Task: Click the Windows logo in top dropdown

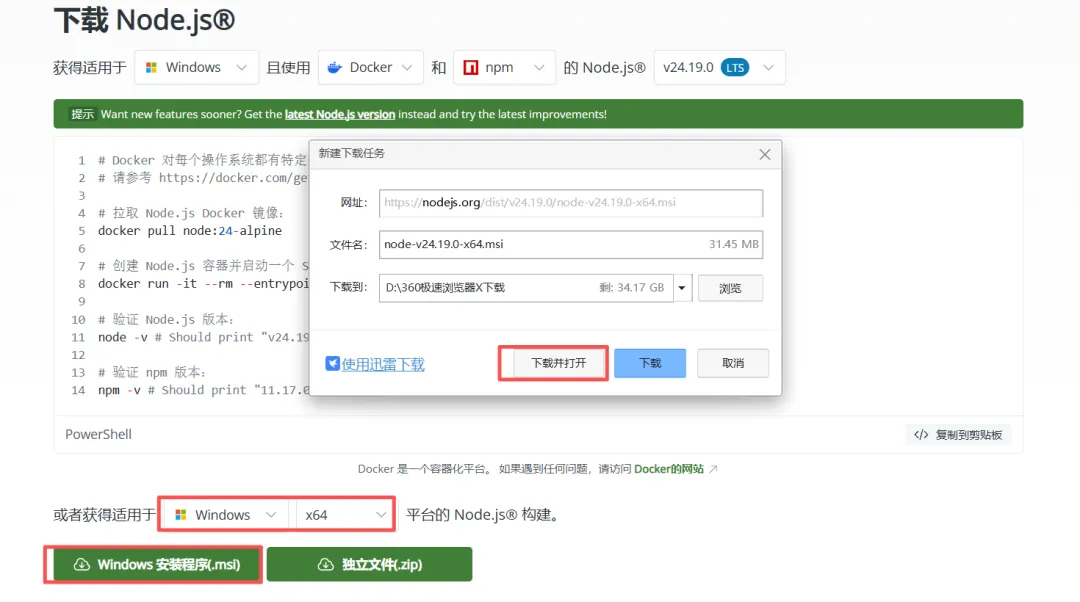Action: click(152, 68)
